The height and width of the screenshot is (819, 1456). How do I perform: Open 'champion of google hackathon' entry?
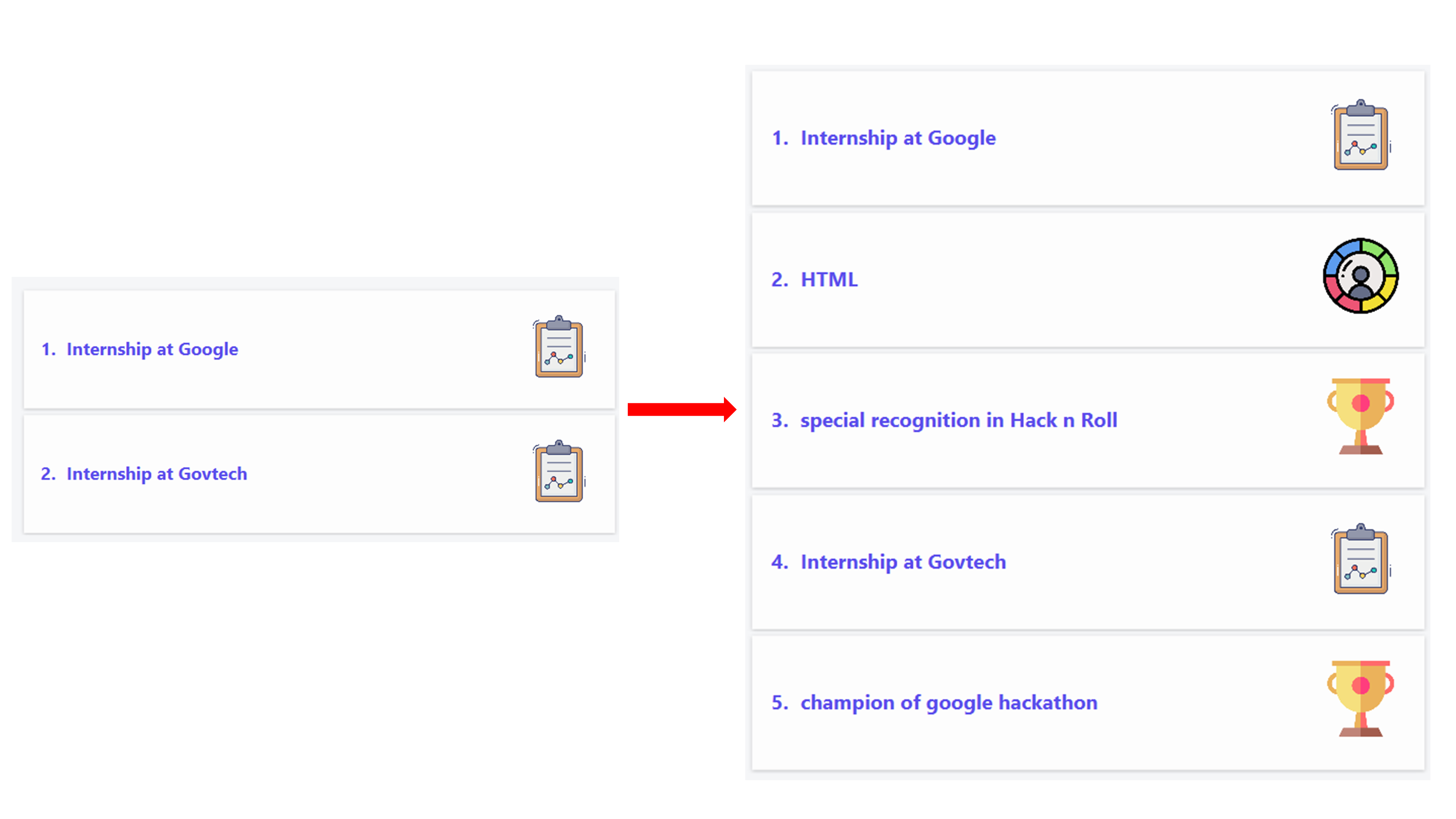[x=949, y=703]
